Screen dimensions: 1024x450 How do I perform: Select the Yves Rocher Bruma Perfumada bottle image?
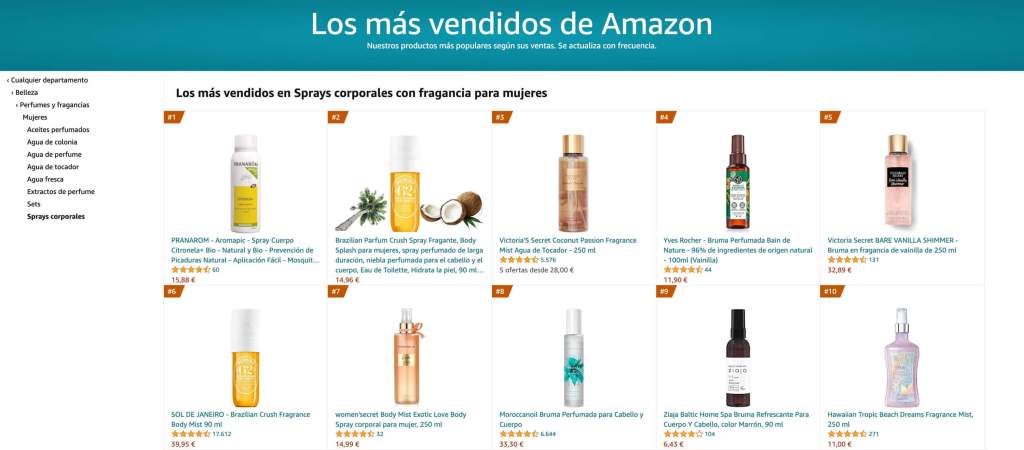tap(737, 182)
